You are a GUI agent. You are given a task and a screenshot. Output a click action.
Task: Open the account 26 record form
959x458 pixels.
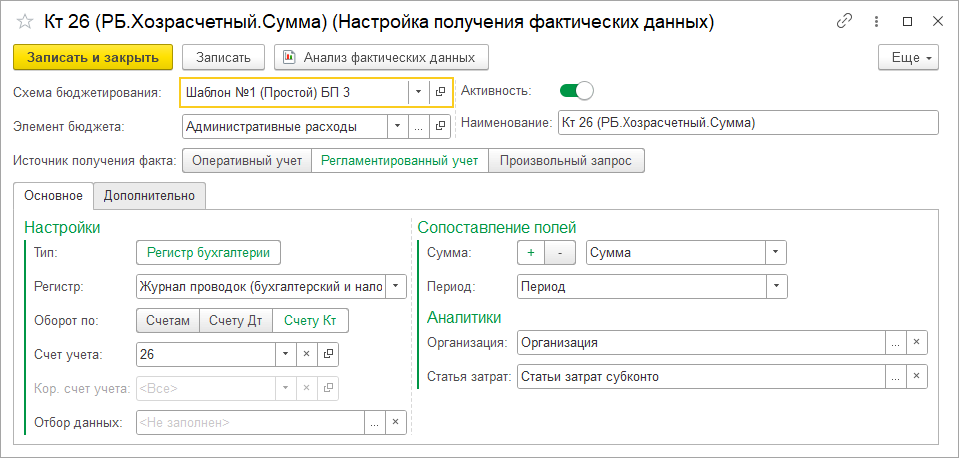click(328, 354)
